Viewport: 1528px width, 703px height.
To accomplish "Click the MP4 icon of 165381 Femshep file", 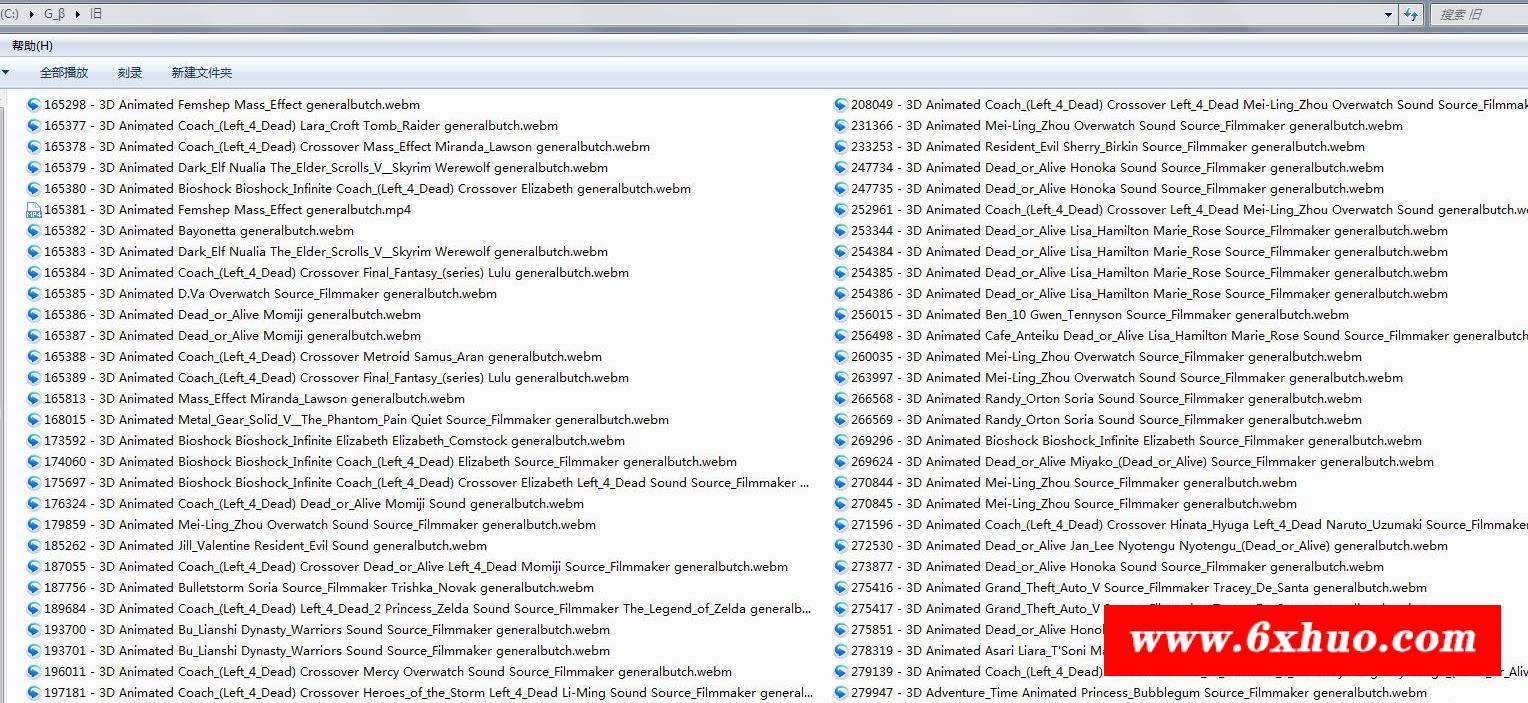I will (x=33, y=209).
